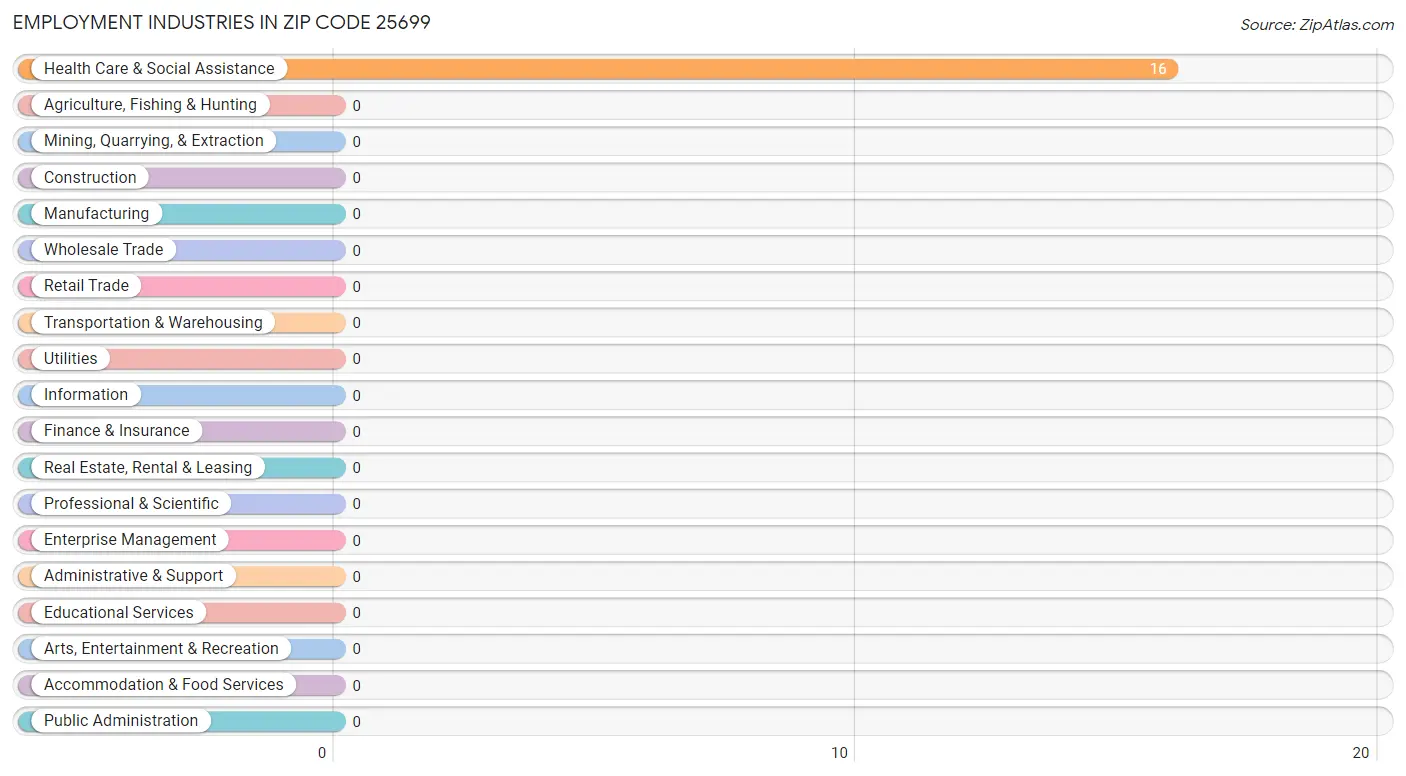
Task: Click the value 16 on the orange bar
Action: tap(1158, 69)
